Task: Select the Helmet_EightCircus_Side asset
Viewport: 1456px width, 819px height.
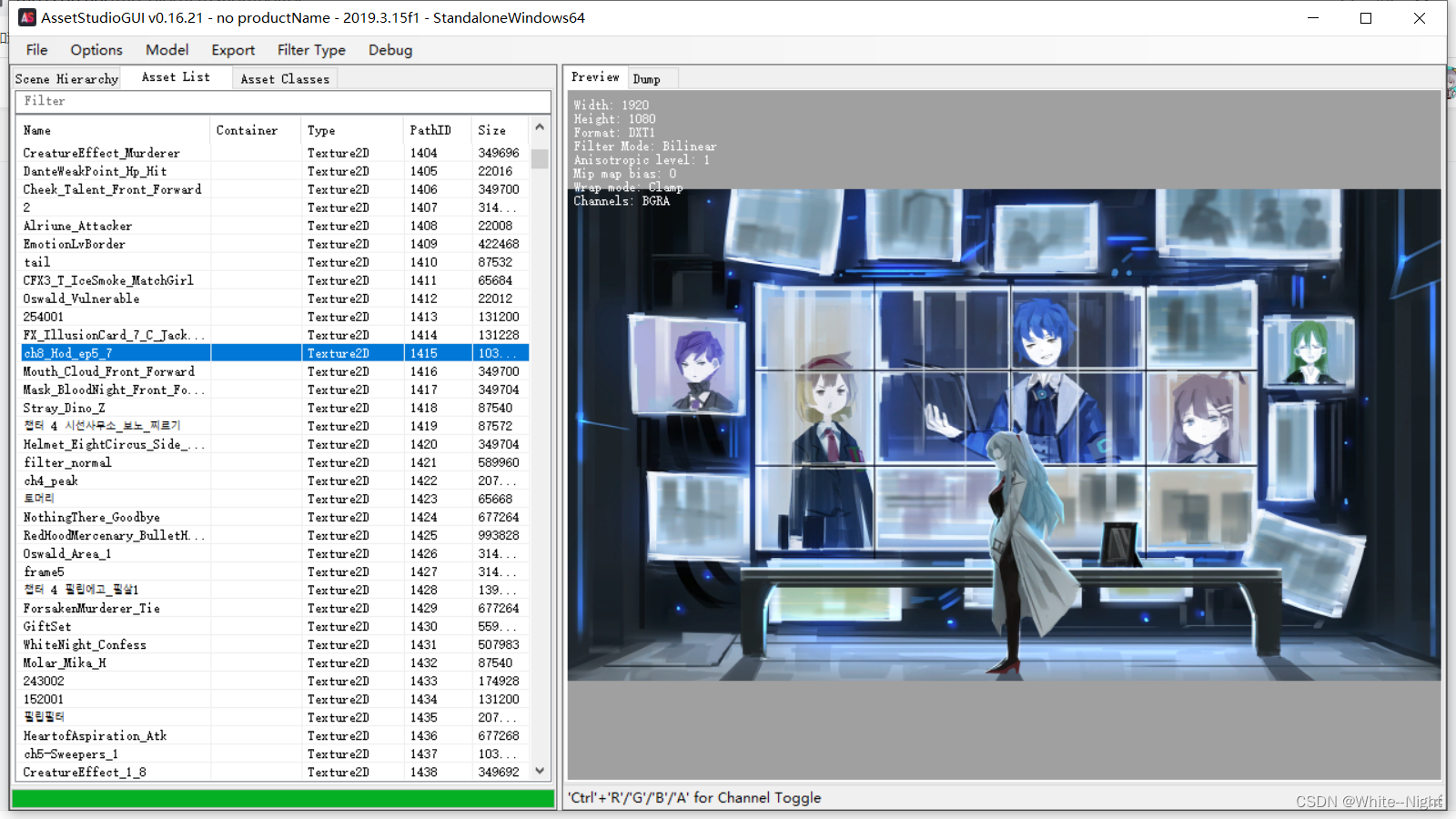Action: click(275, 444)
